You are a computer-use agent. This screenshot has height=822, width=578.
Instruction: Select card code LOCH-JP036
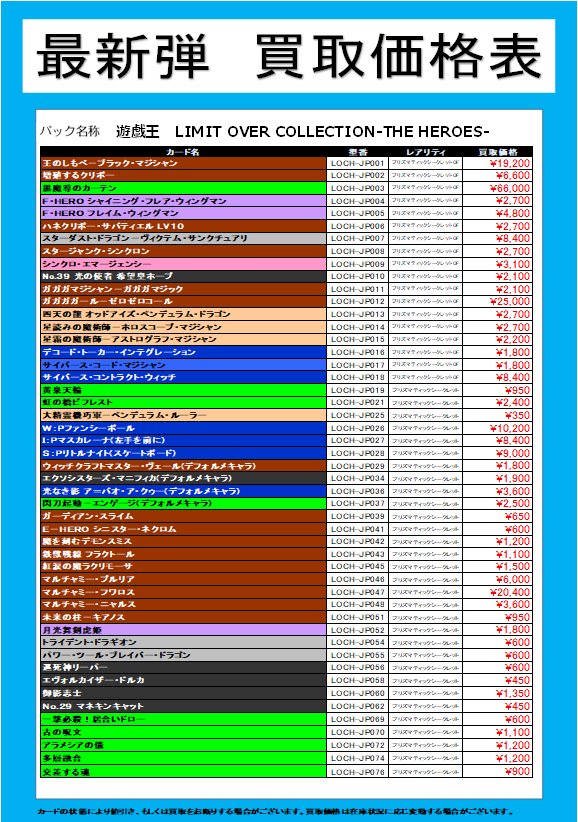(x=358, y=491)
